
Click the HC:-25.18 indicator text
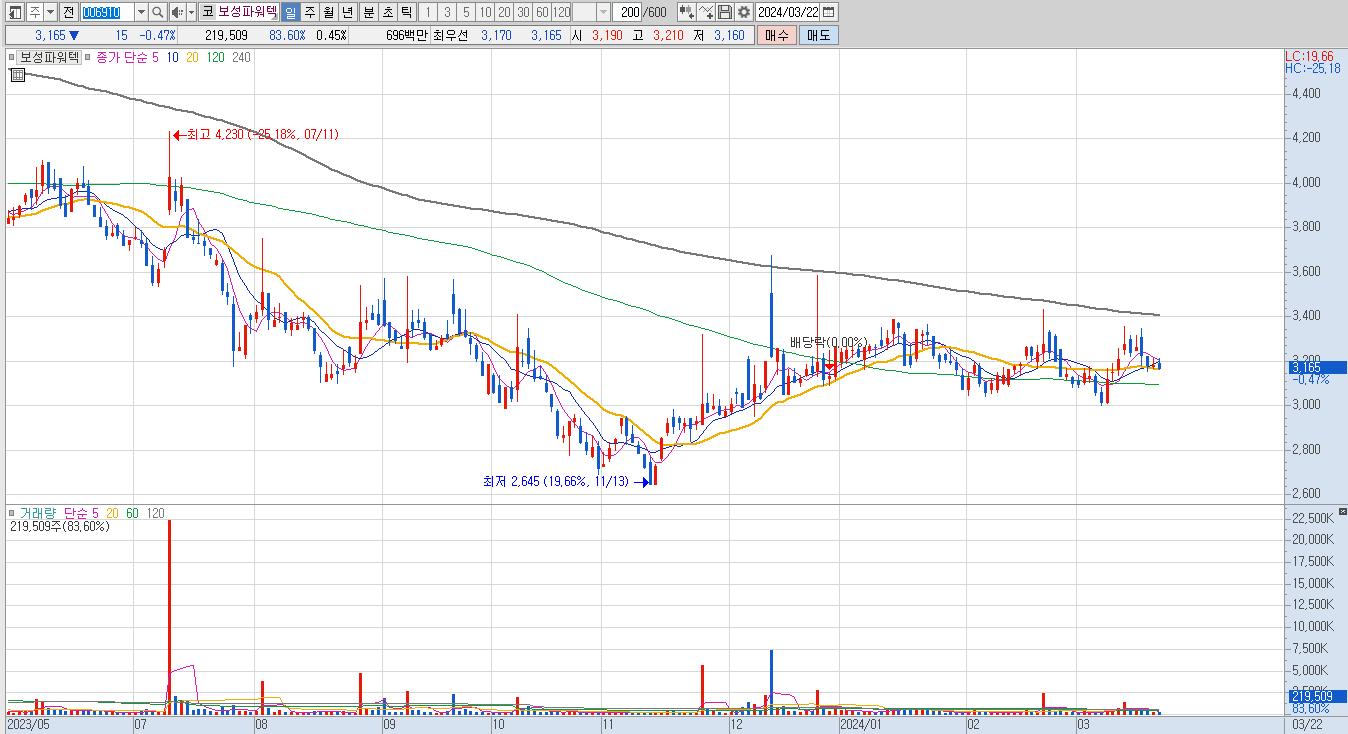[x=1312, y=68]
